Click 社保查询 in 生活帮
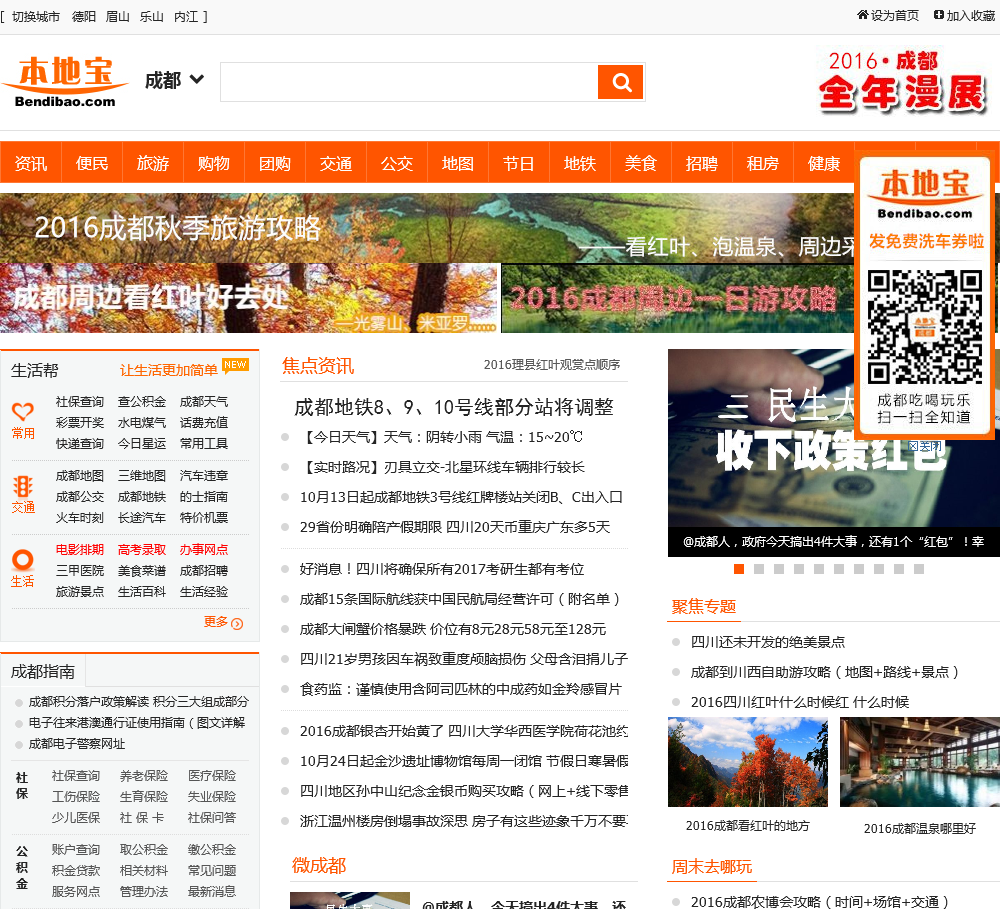Screen dimensions: 1000x909 80,401
